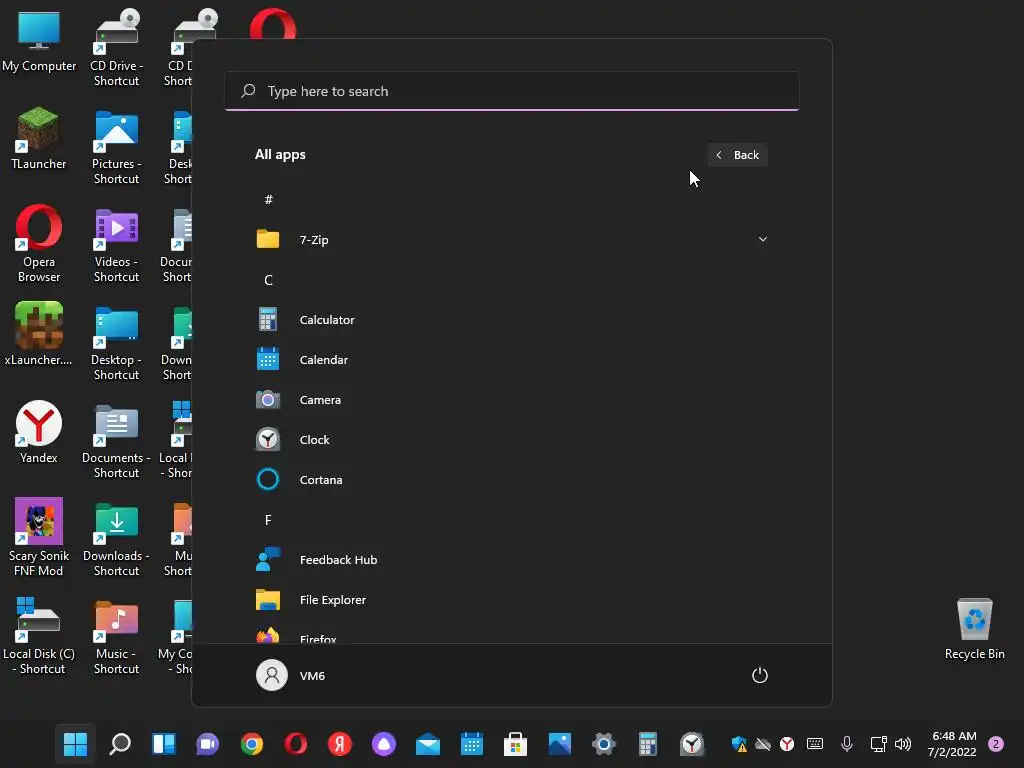The image size is (1024, 768).
Task: Jump to letters via the '#' header
Action: click(x=268, y=200)
